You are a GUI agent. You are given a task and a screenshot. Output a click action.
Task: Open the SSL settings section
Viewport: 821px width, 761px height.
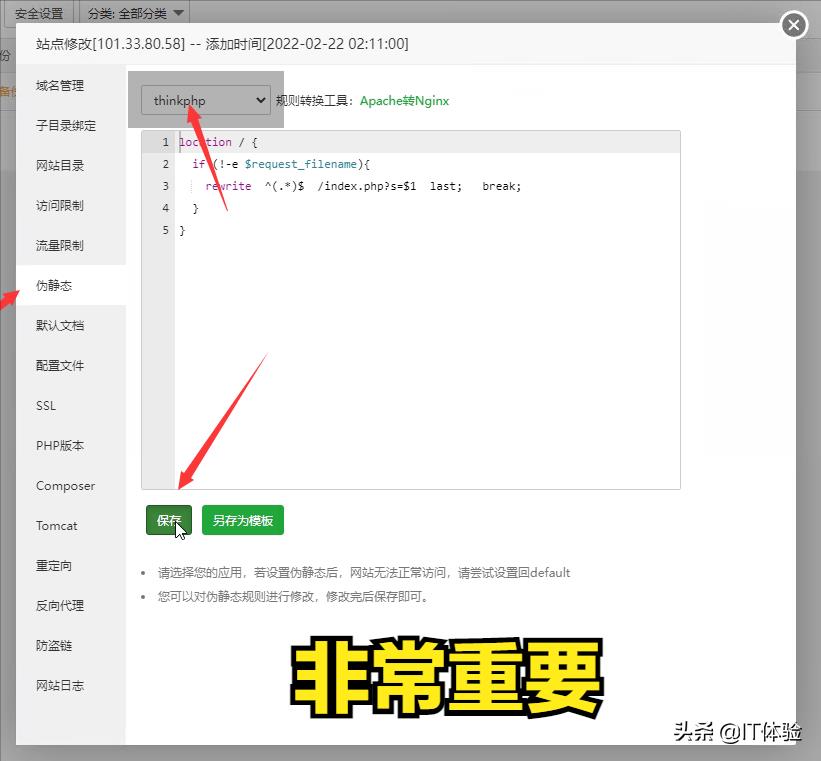(45, 405)
